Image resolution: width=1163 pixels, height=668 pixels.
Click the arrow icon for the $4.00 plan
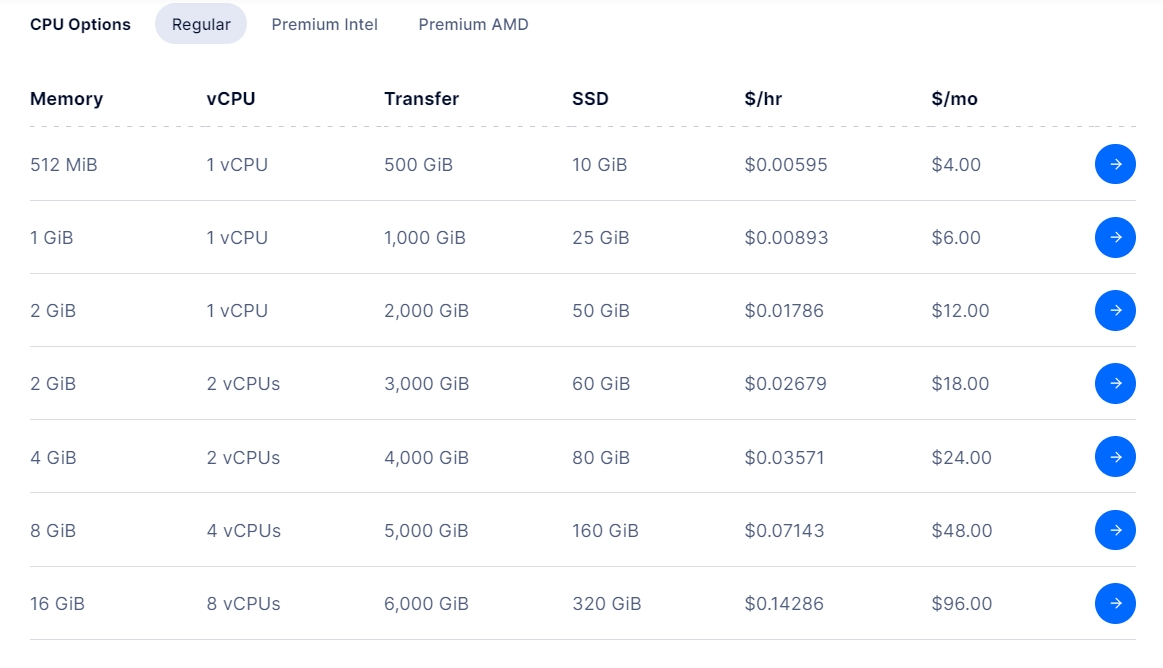[x=1115, y=164]
